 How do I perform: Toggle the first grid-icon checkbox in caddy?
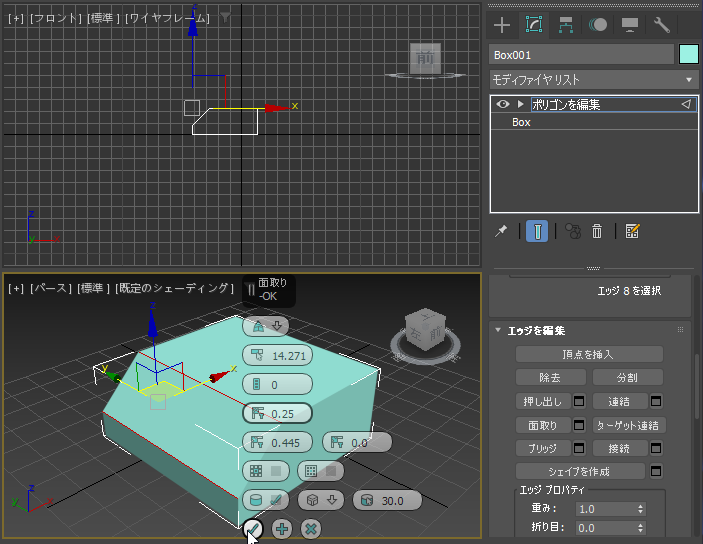(x=266, y=471)
